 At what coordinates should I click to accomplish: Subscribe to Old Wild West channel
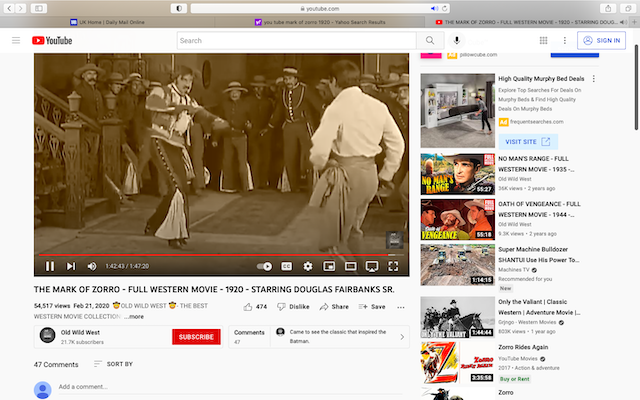point(196,337)
